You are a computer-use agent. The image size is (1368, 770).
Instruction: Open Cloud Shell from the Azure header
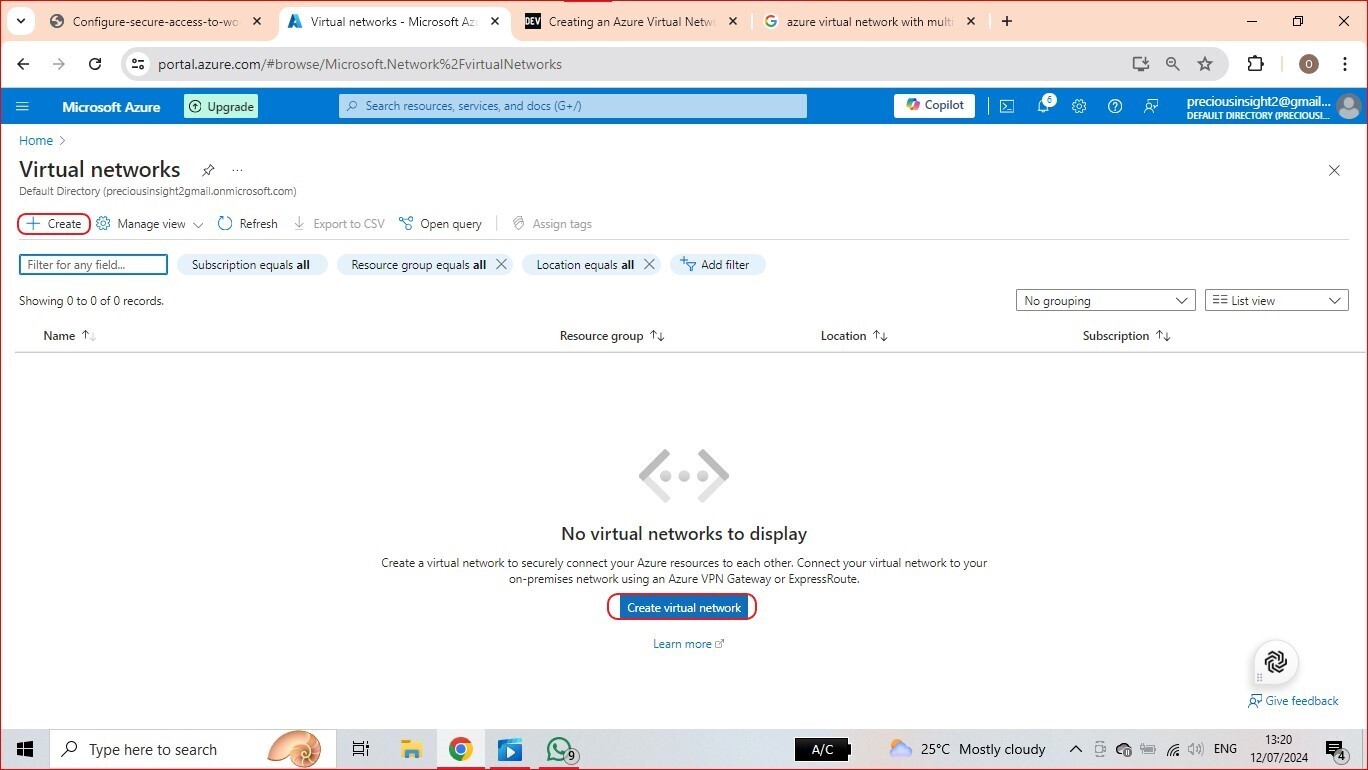tap(1007, 107)
